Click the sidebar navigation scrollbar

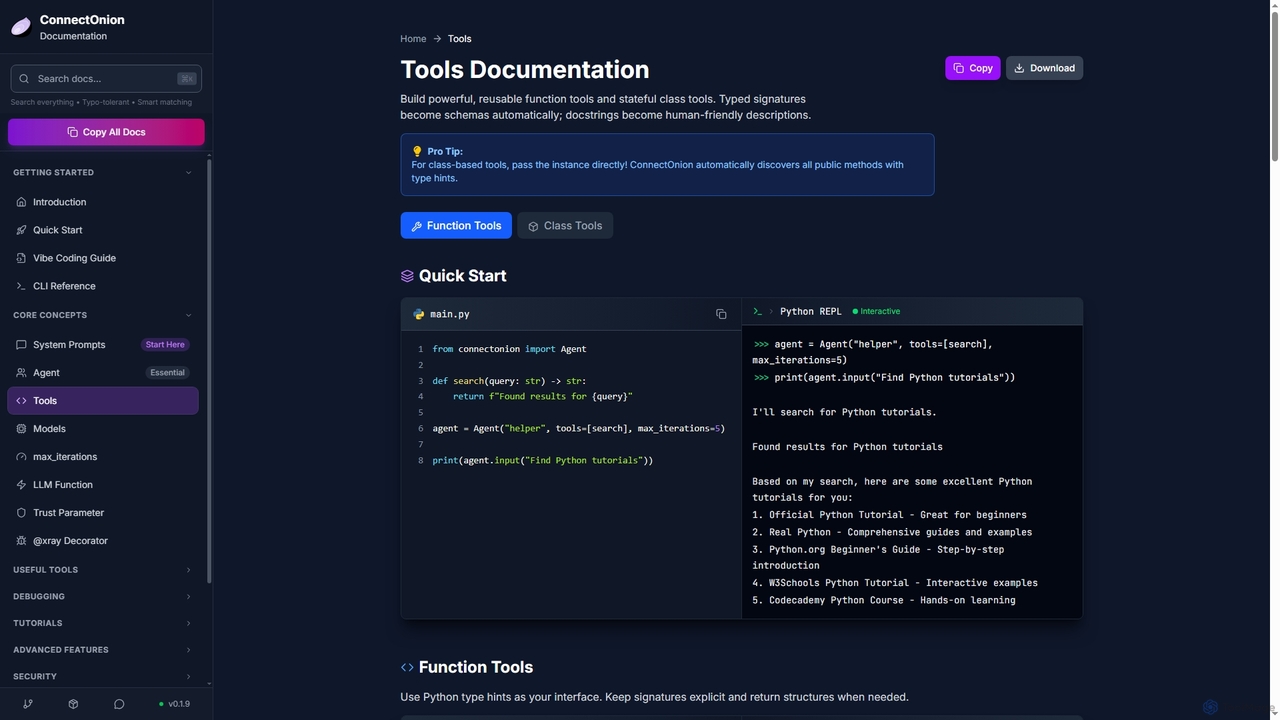click(209, 370)
